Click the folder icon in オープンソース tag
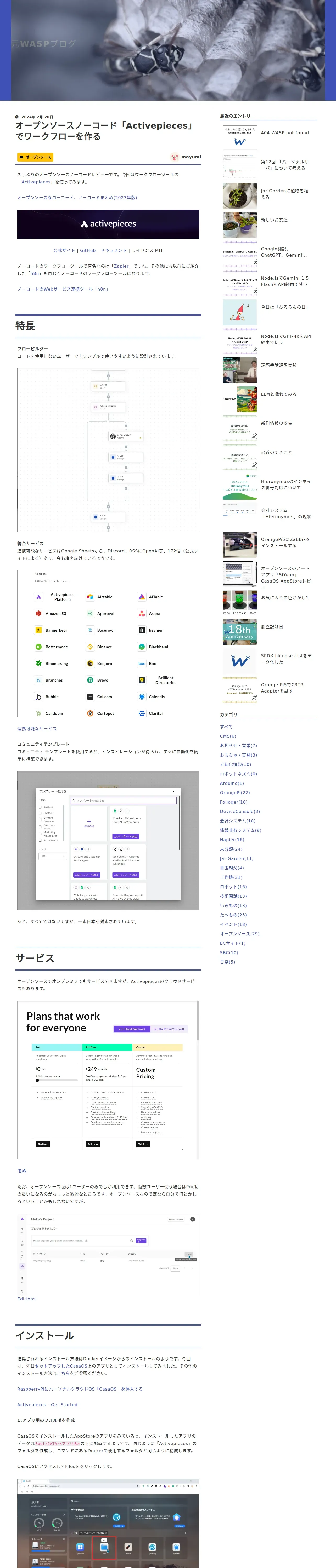Viewport: 336px width, 1568px height. coord(21,157)
